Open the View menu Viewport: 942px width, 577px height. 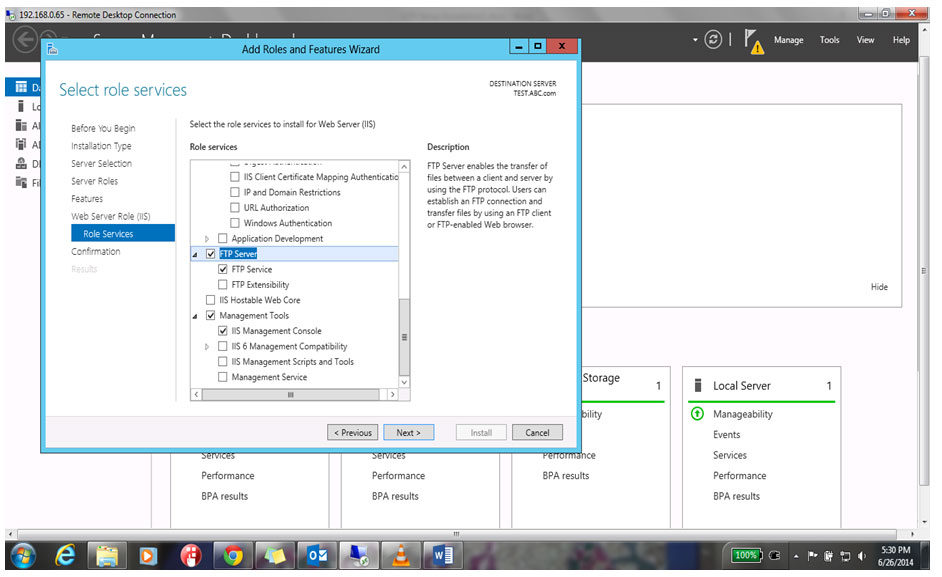pyautogui.click(x=865, y=40)
